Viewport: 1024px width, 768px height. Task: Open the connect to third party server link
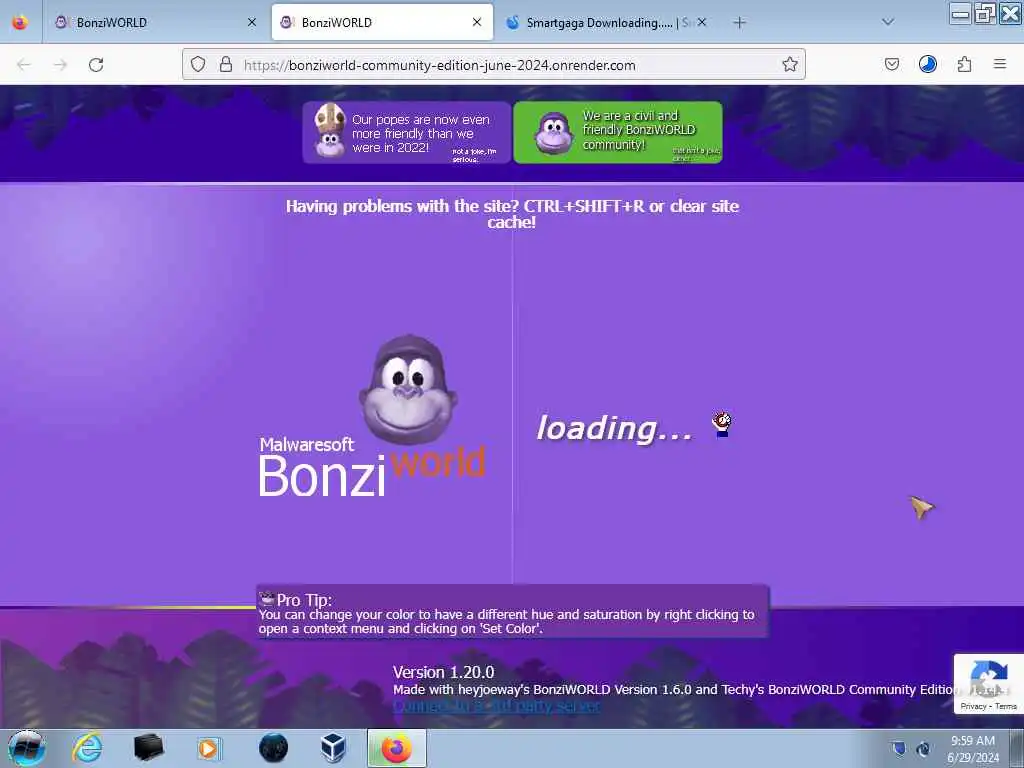click(496, 707)
